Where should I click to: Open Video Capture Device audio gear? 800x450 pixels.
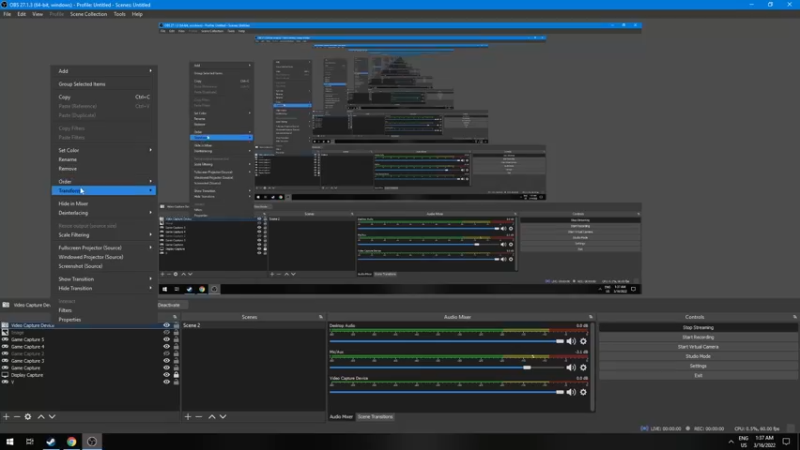tap(583, 392)
